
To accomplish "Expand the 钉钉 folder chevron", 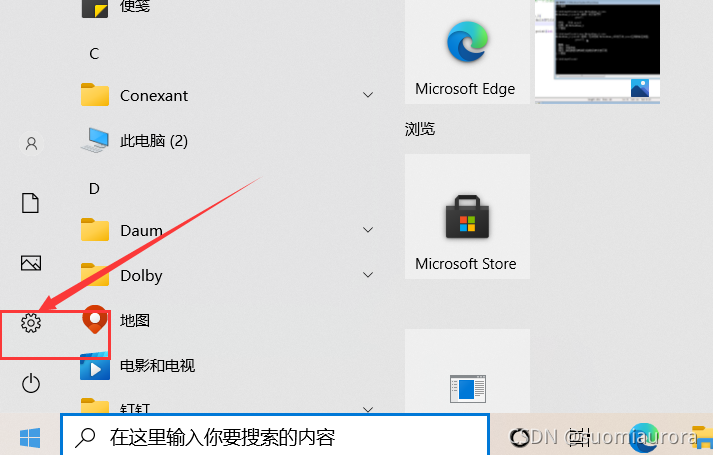I will [x=368, y=409].
